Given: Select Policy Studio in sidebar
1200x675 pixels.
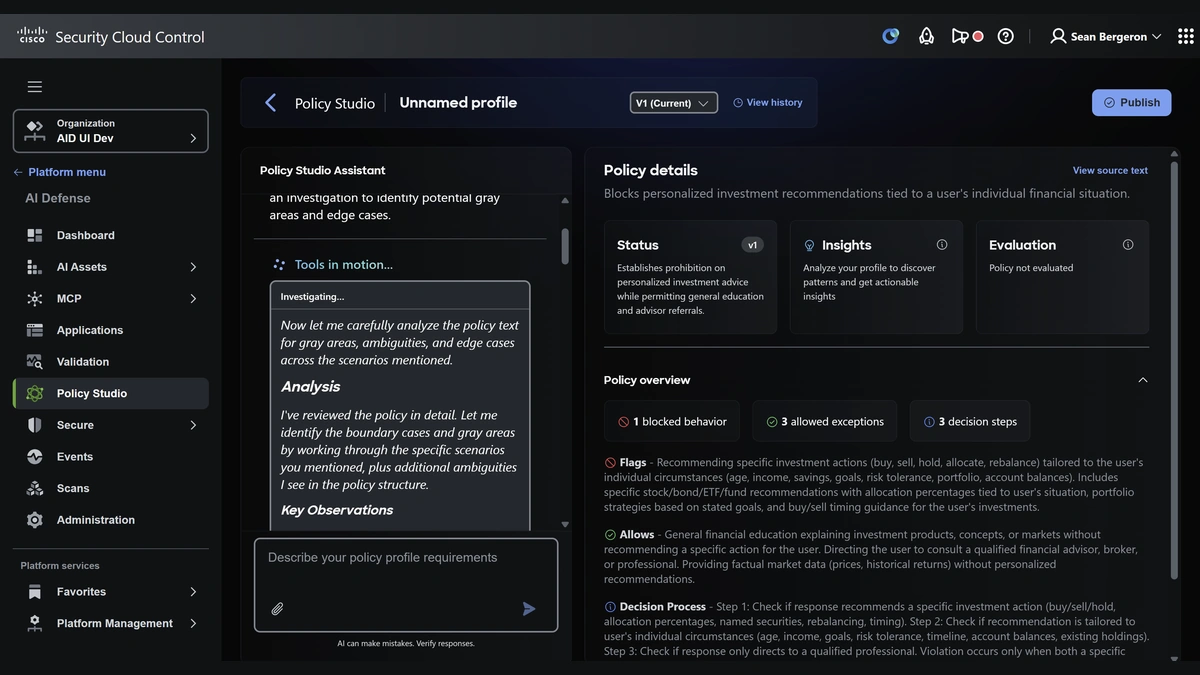Looking at the screenshot, I should [111, 393].
